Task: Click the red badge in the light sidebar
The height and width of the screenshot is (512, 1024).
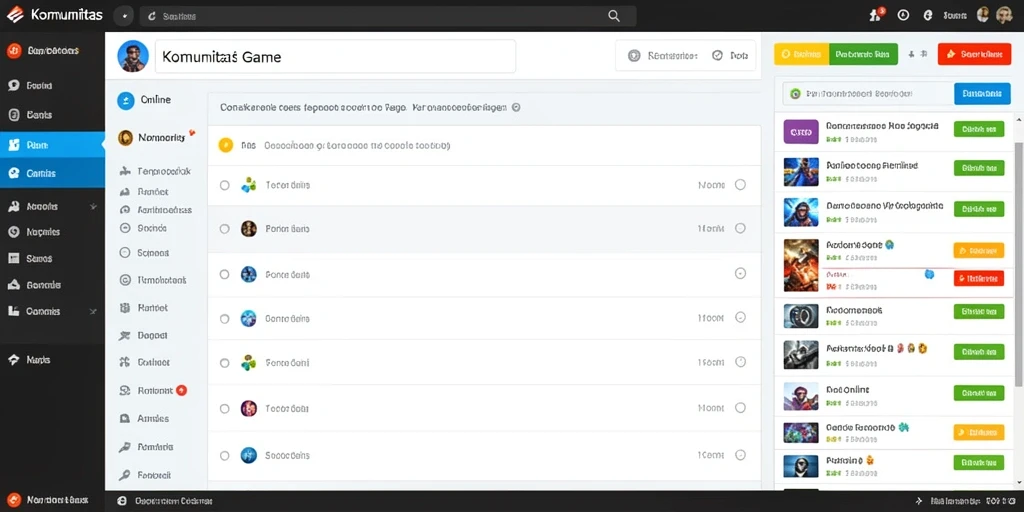Action: pos(182,391)
